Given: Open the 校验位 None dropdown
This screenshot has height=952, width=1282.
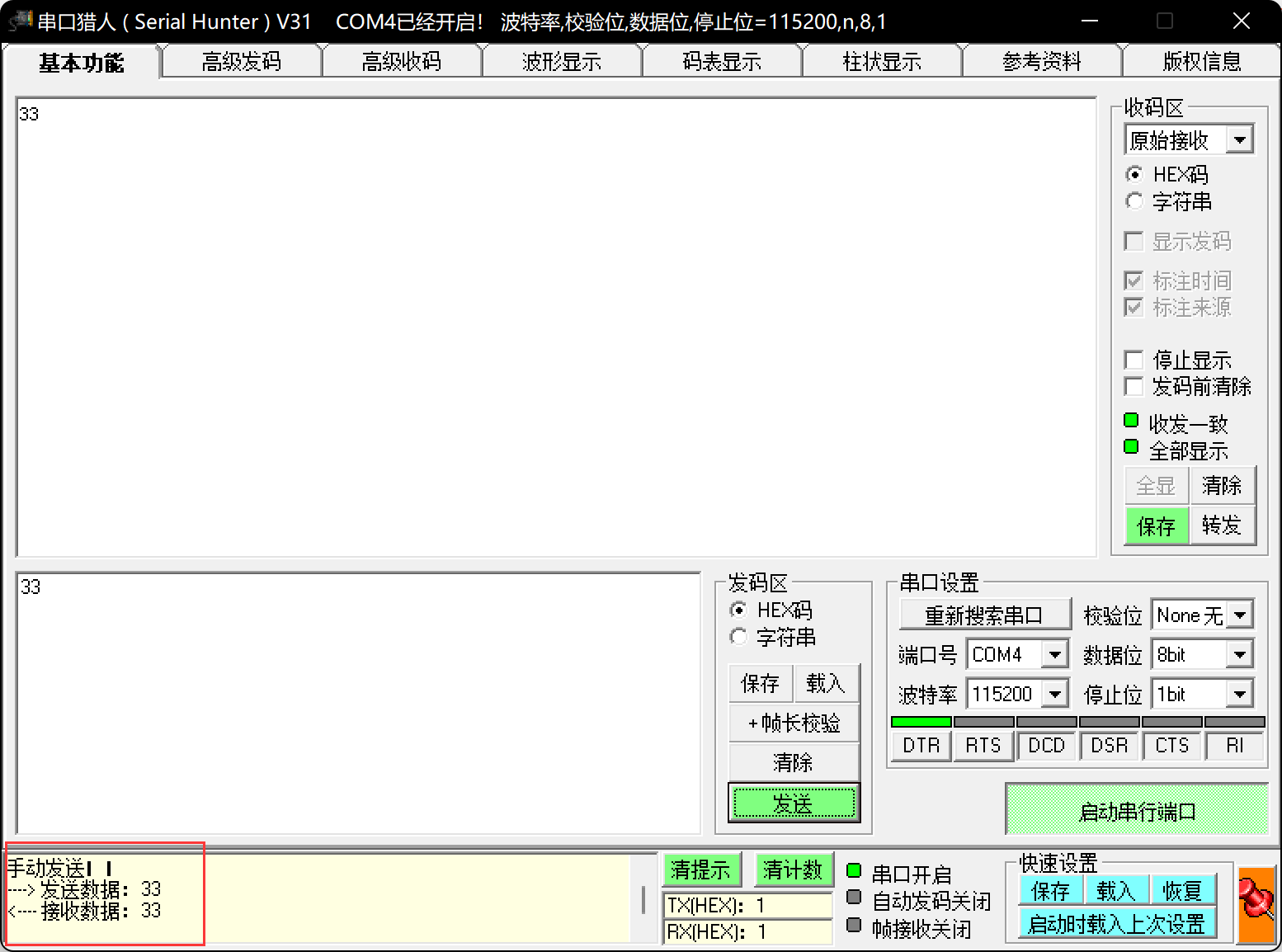Looking at the screenshot, I should [1239, 615].
